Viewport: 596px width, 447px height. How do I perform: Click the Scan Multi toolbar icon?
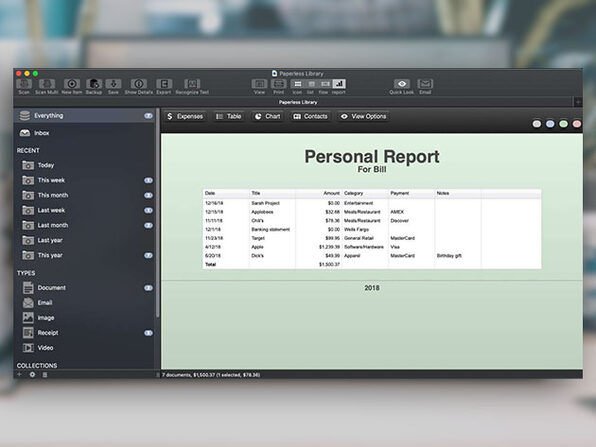click(x=46, y=84)
